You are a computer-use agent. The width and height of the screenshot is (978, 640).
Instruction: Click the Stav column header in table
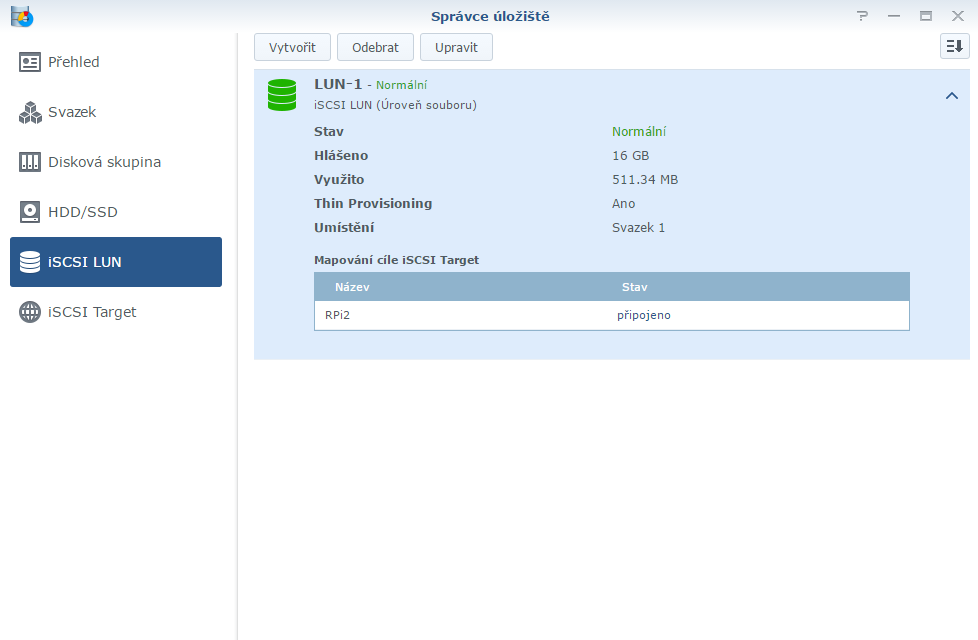[635, 287]
